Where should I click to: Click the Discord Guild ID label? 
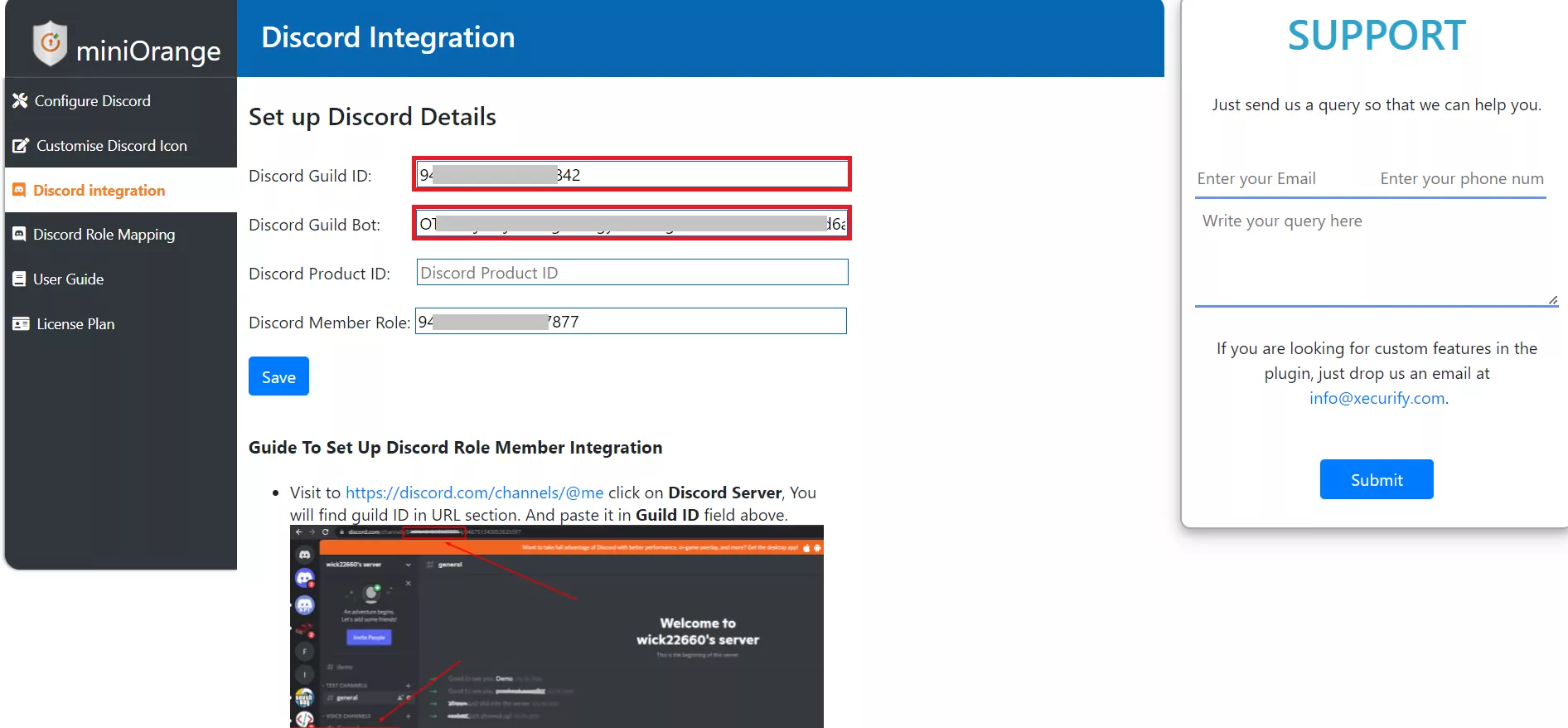tap(310, 176)
